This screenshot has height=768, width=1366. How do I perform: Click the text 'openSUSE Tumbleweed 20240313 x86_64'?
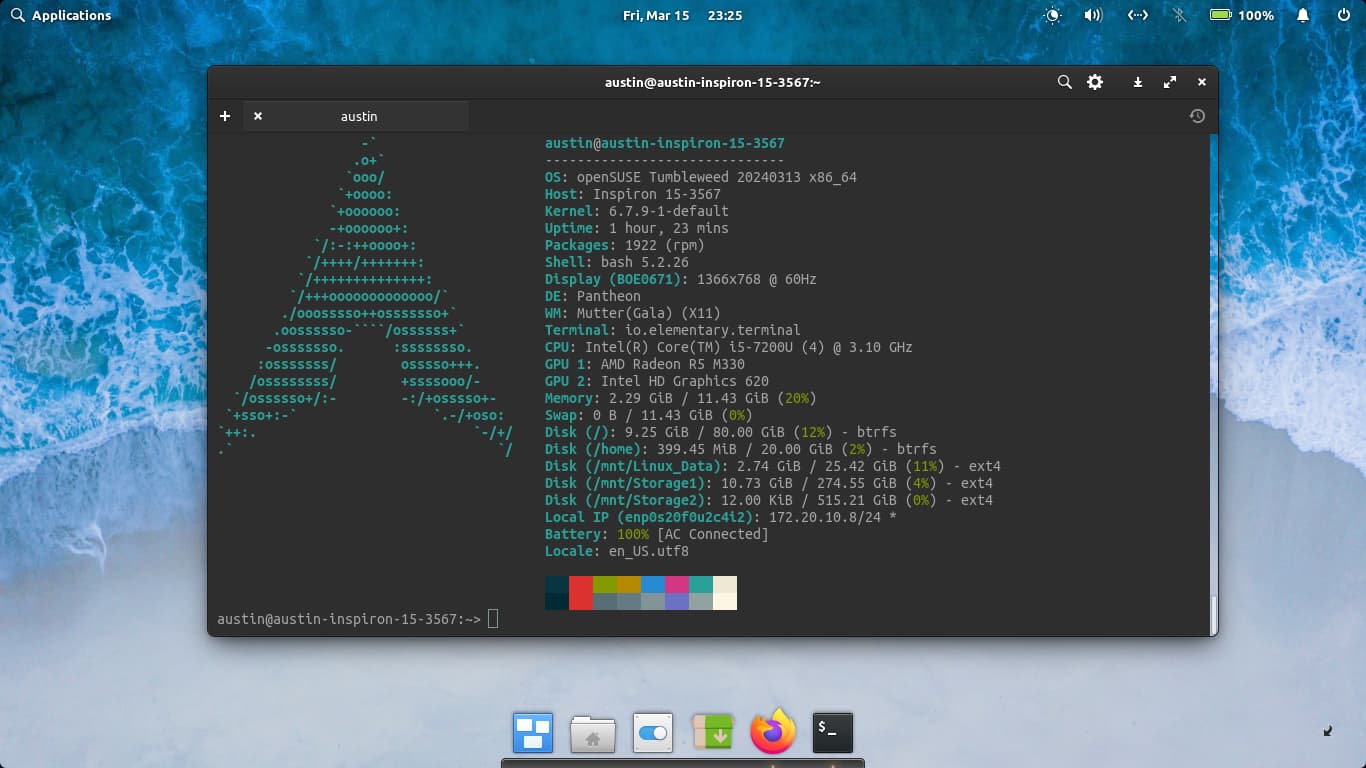pos(717,177)
